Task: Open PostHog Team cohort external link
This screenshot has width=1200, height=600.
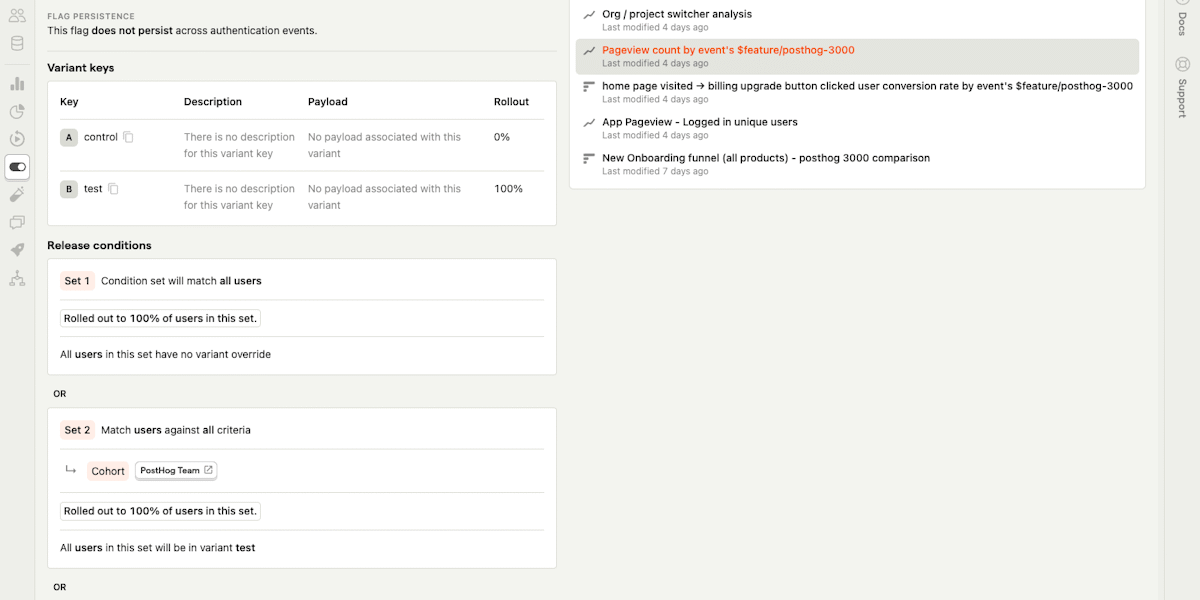Action: [176, 470]
